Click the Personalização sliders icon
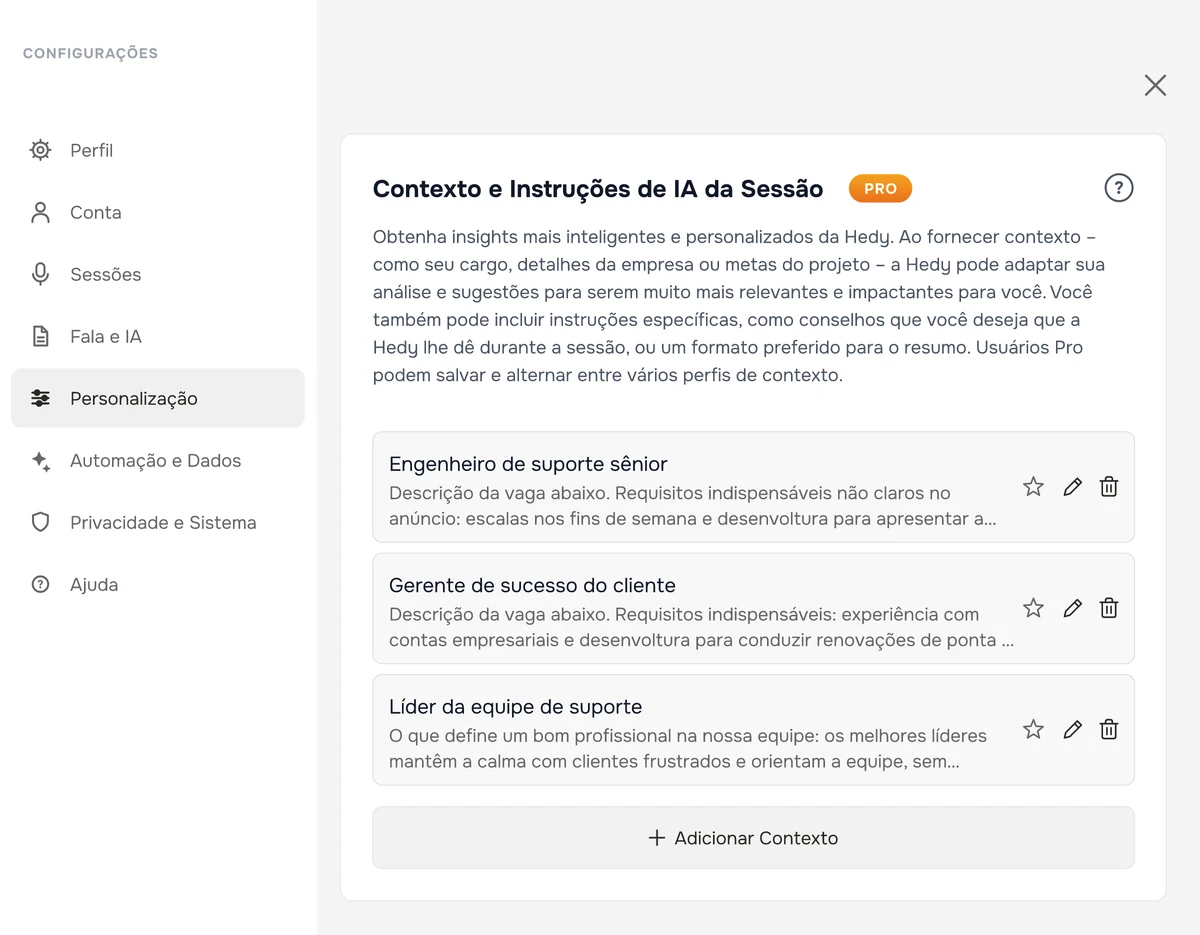 pos(40,398)
